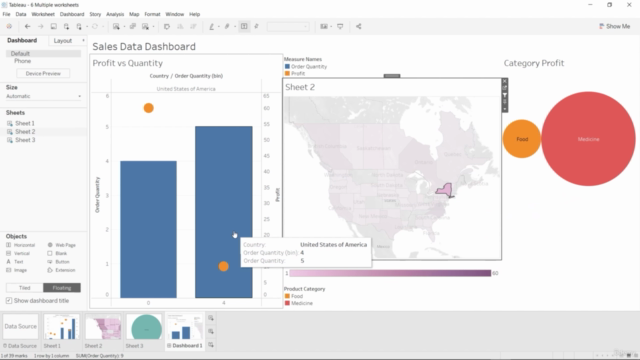Viewport: 640px width, 360px height.
Task: Open the Dashboard menu
Action: coord(72,14)
